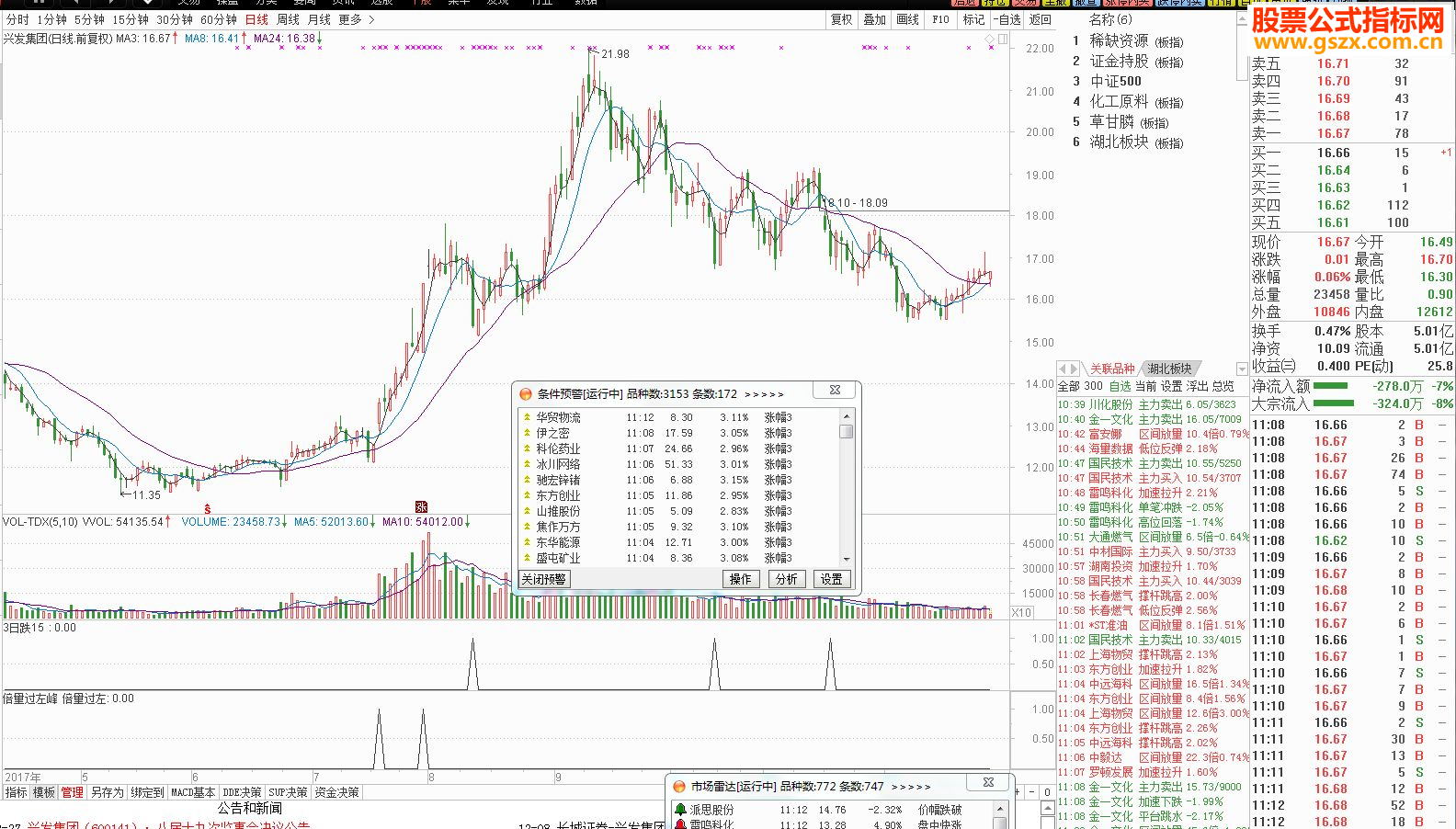1456x829 pixels.
Task: Close the 条件预警 alert window
Action: 835,391
